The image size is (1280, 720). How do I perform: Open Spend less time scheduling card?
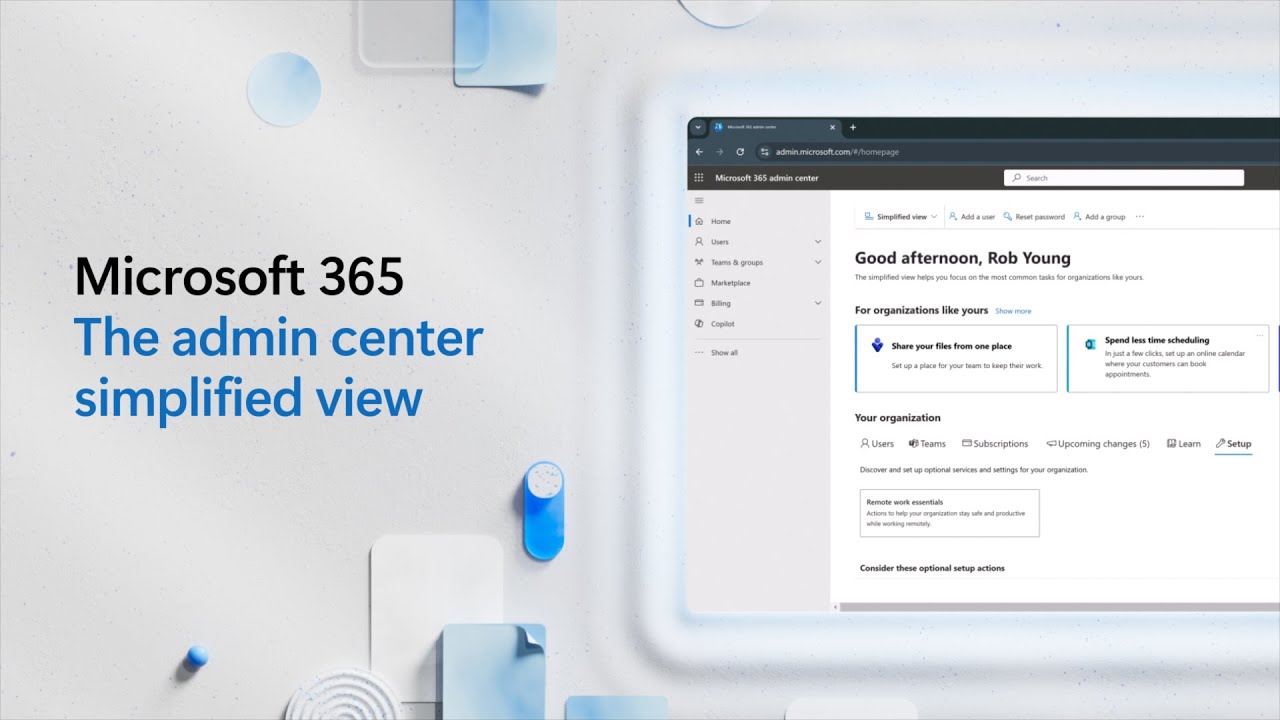(1168, 358)
